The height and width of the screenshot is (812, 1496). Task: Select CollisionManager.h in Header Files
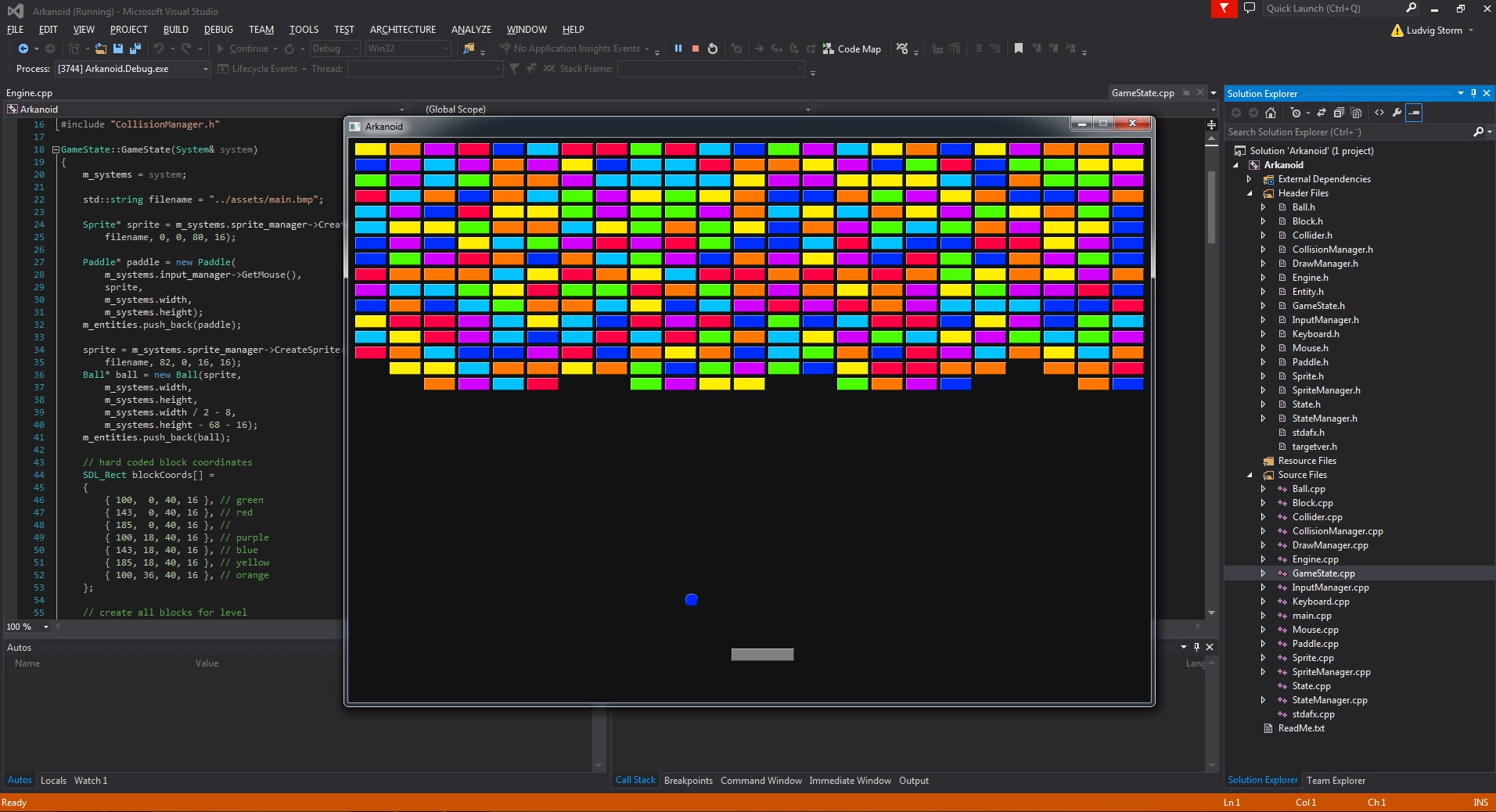[1332, 250]
